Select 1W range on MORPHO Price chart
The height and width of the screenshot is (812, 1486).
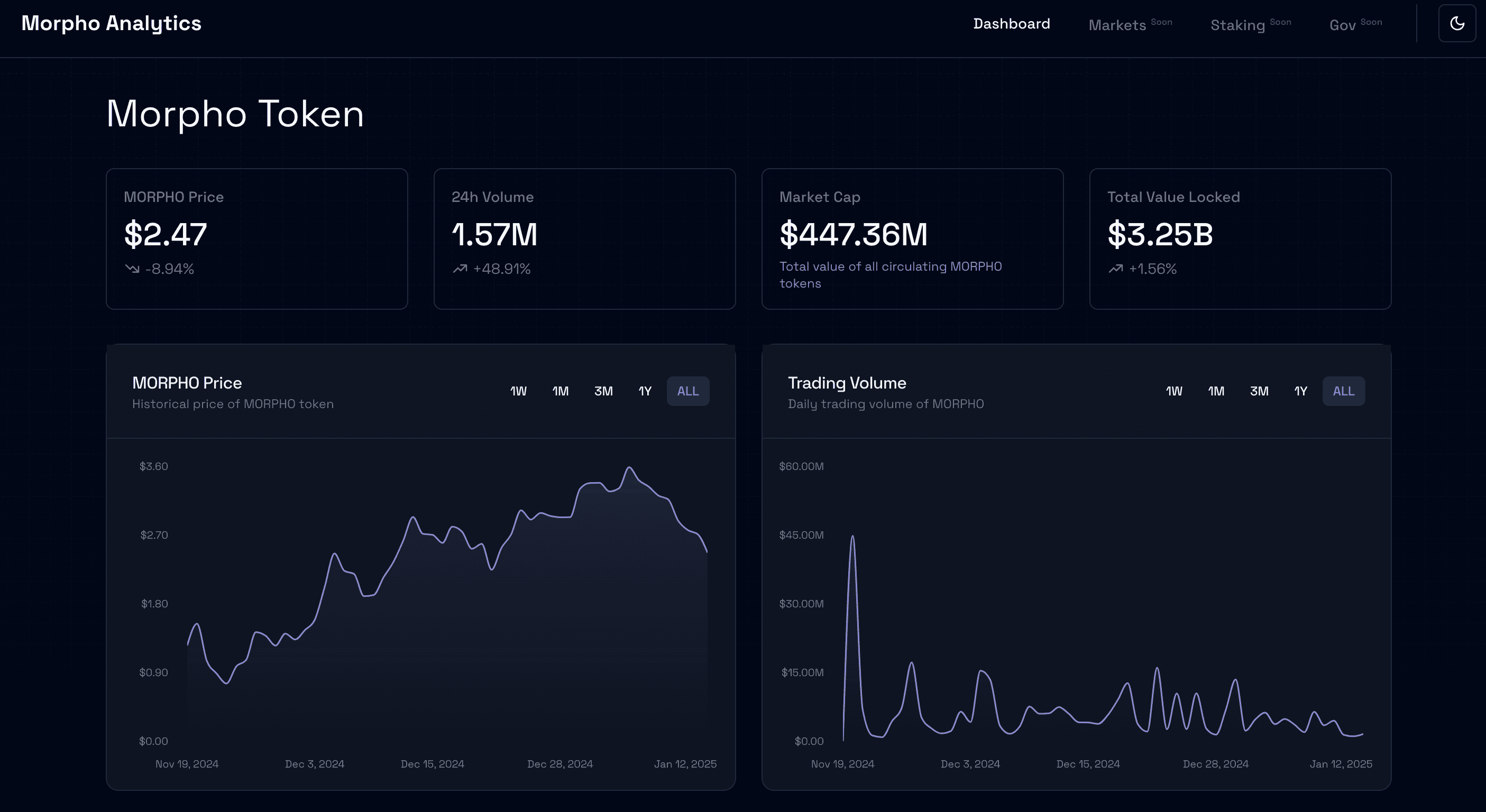tap(518, 391)
